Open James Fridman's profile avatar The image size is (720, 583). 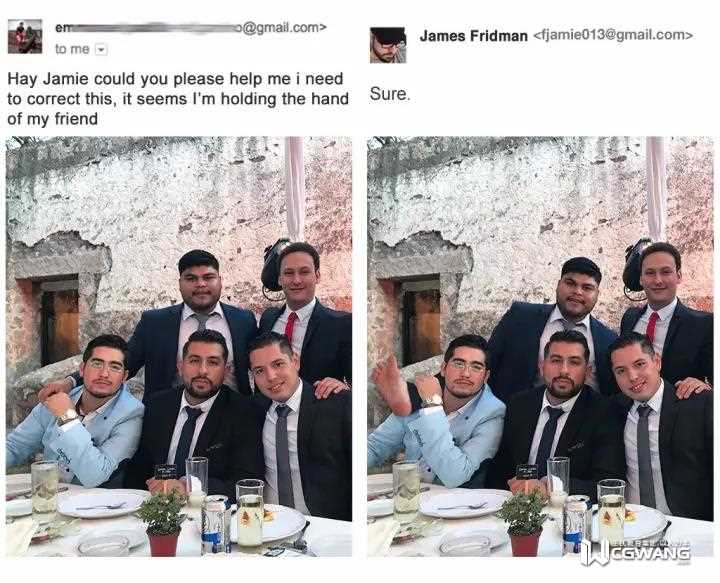point(388,45)
